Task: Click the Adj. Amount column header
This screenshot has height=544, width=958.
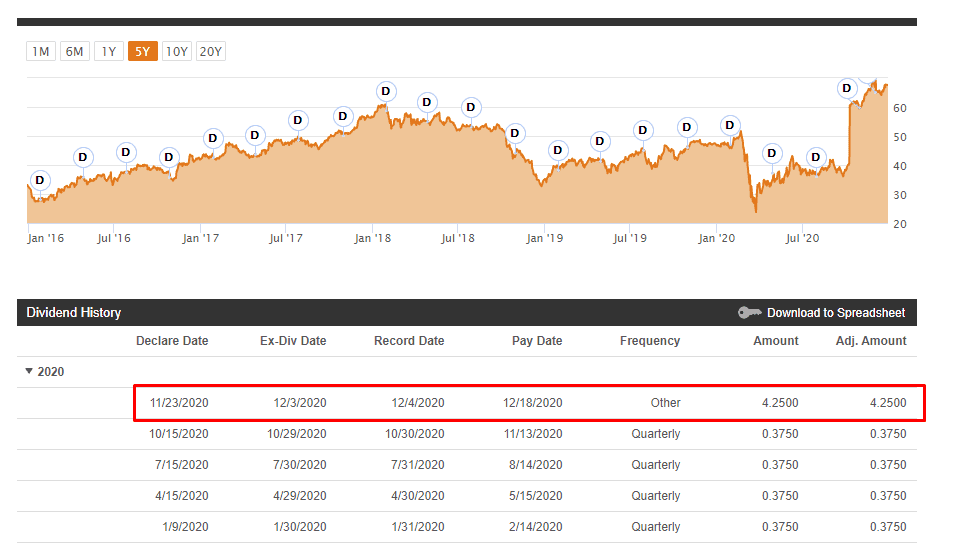Action: tap(871, 340)
